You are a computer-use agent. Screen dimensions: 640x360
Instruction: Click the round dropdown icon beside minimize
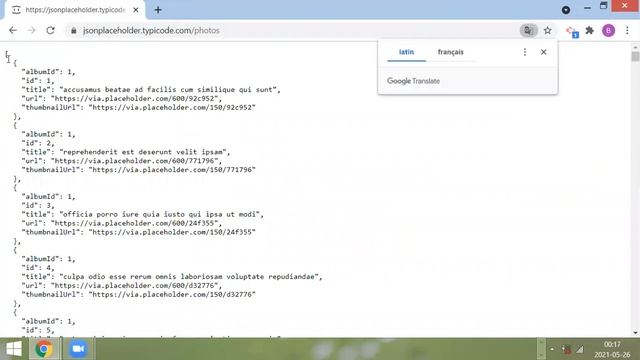click(x=566, y=10)
